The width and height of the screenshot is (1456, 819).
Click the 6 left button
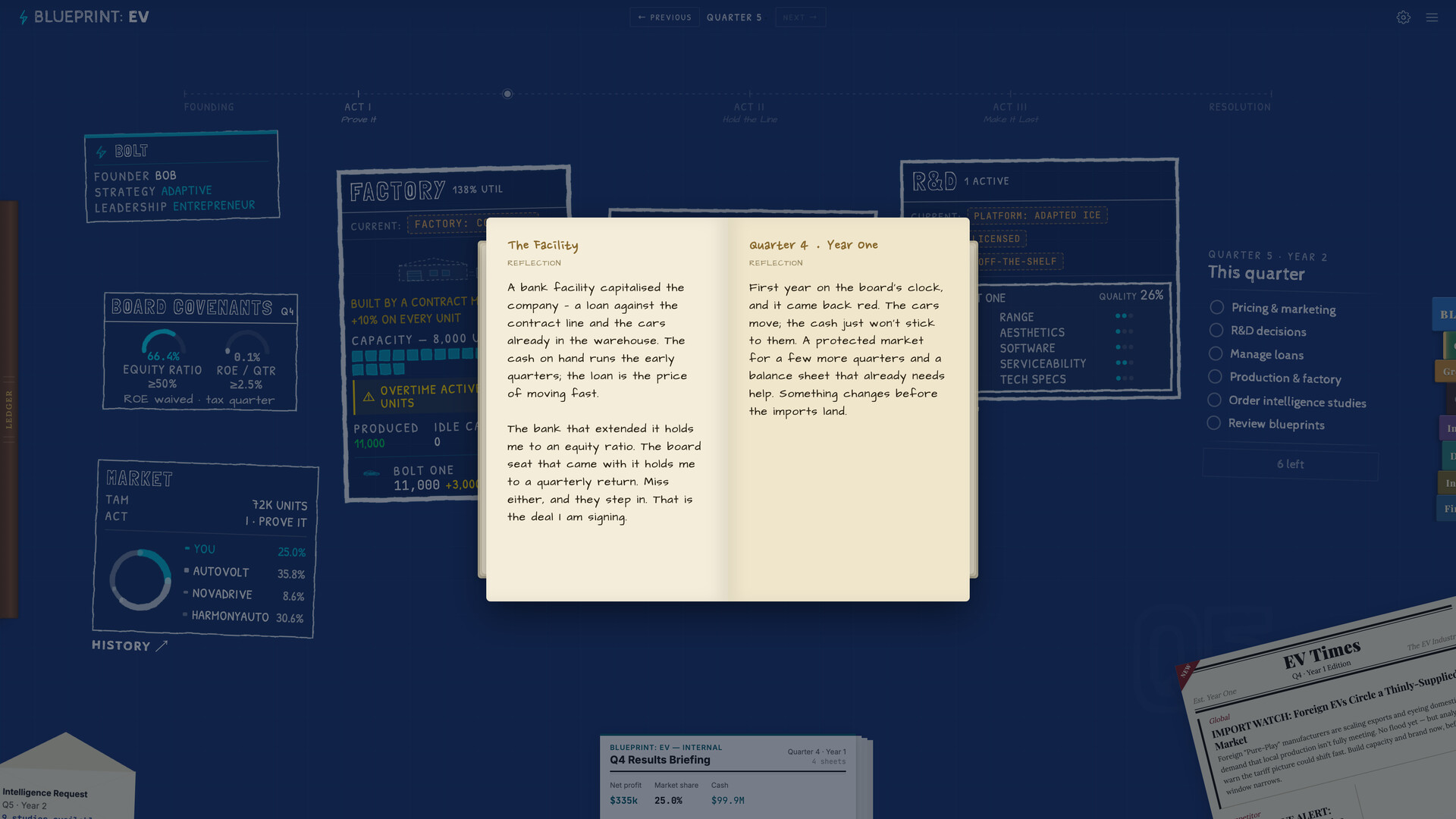click(1290, 464)
